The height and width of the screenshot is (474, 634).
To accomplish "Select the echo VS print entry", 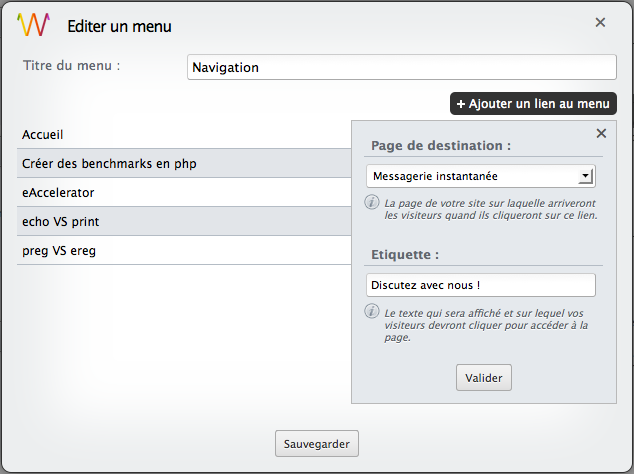I will (184, 222).
